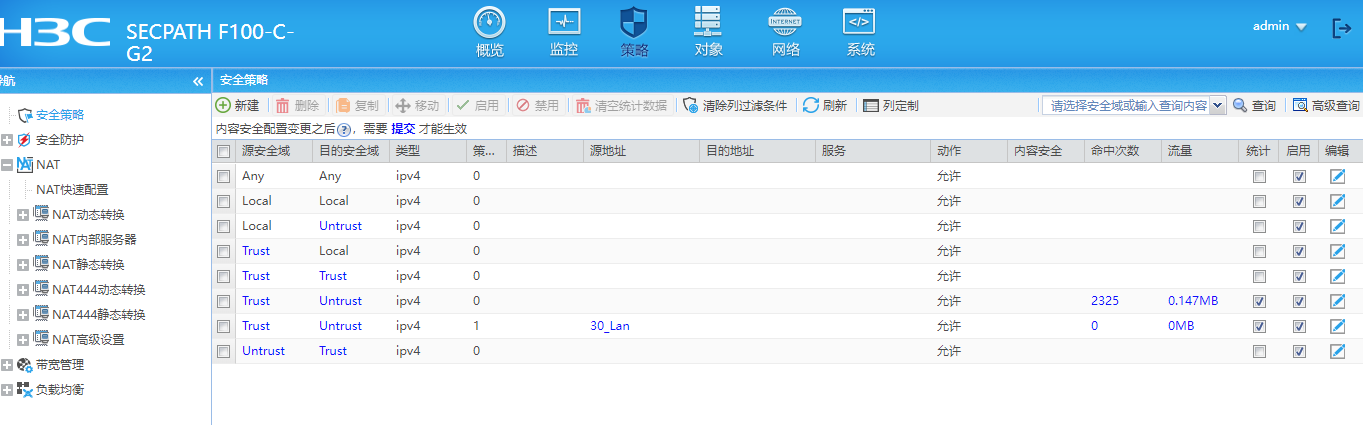Click the 0.147MB traffic link

click(1192, 301)
